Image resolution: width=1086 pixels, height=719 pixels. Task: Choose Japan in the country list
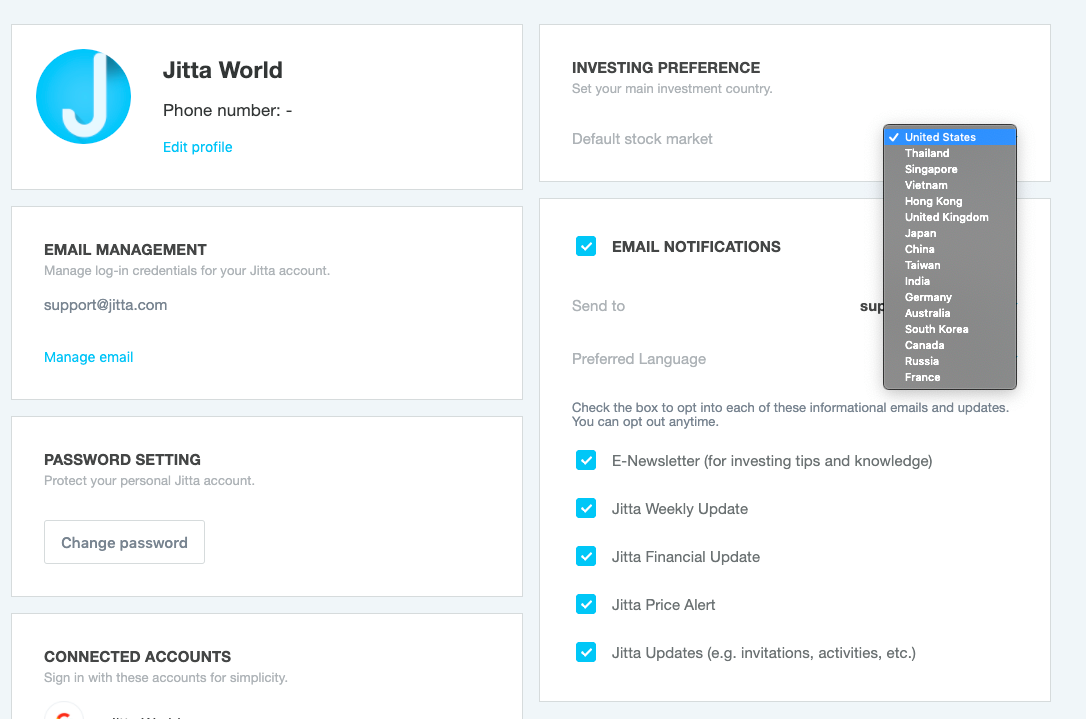pyautogui.click(x=920, y=233)
